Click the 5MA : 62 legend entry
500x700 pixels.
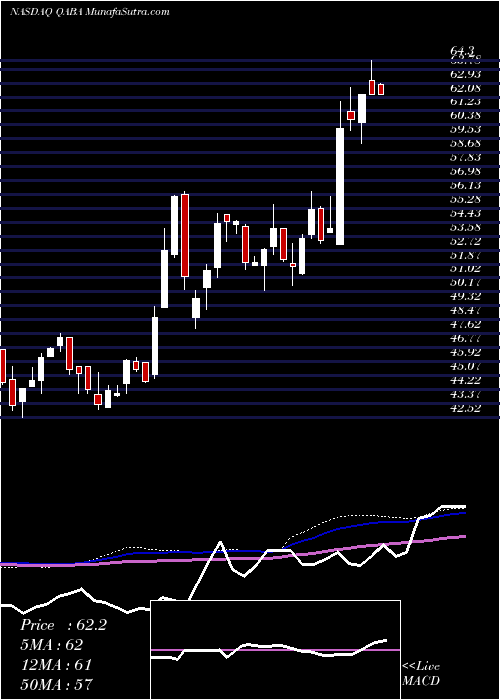click(x=51, y=645)
